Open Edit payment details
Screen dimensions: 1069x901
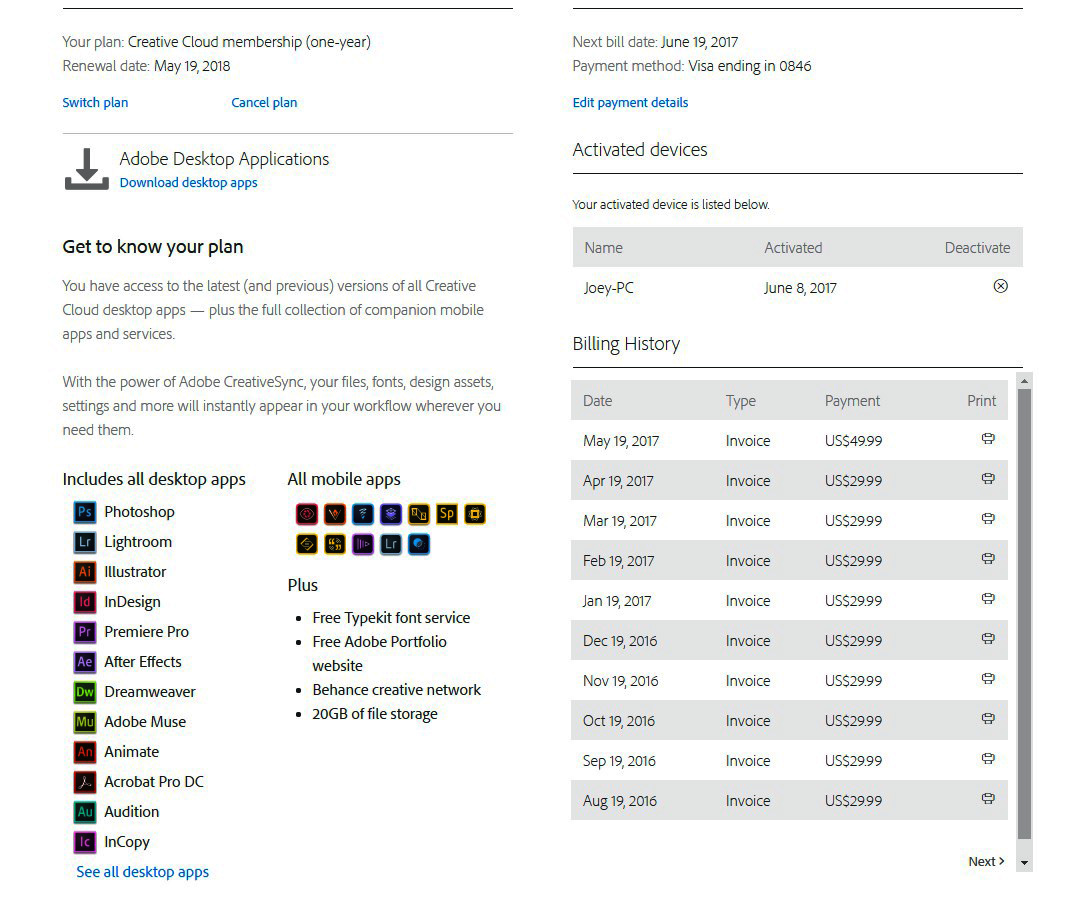click(631, 103)
